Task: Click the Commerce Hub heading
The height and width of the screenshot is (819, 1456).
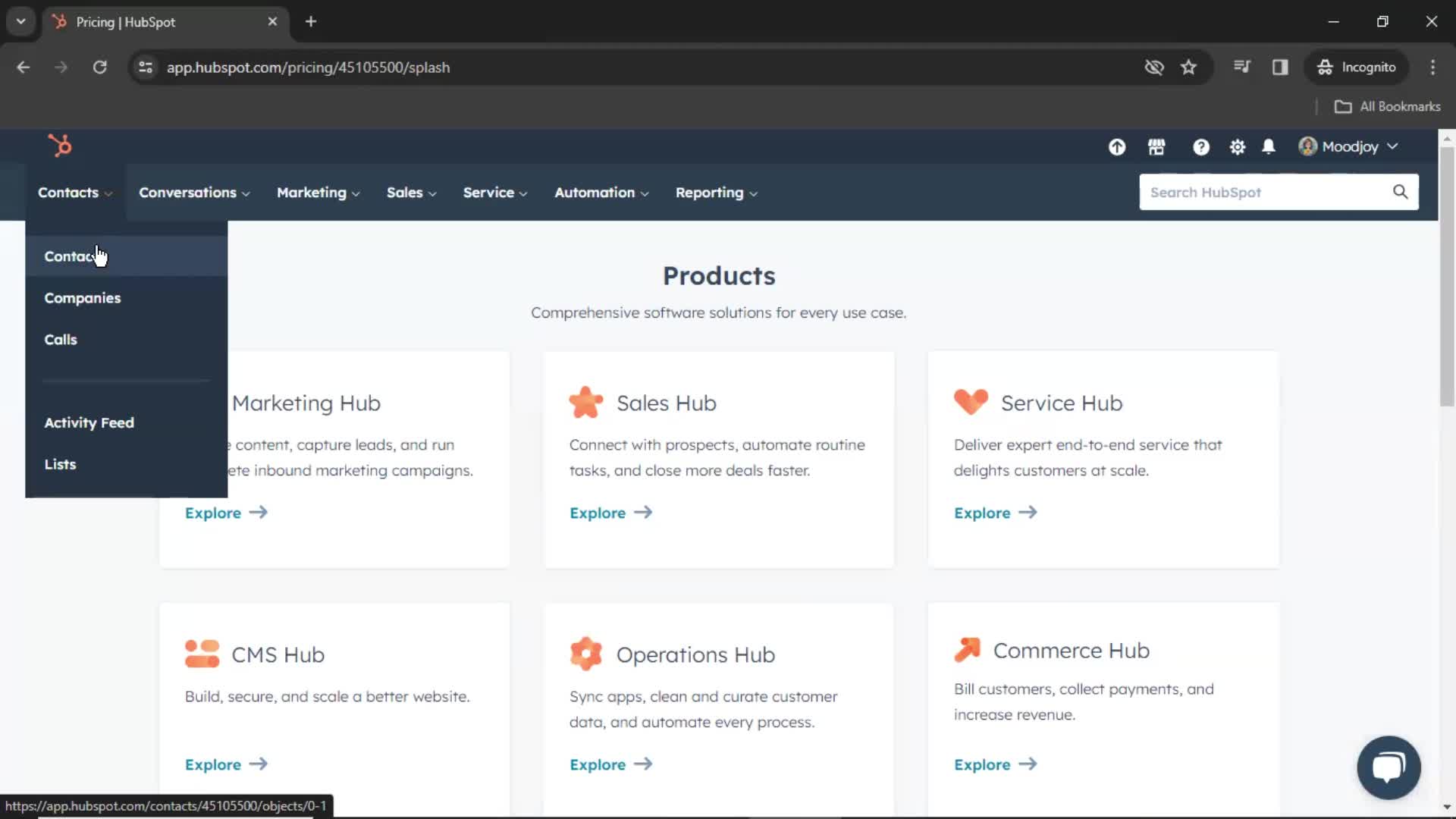Action: (x=1071, y=651)
